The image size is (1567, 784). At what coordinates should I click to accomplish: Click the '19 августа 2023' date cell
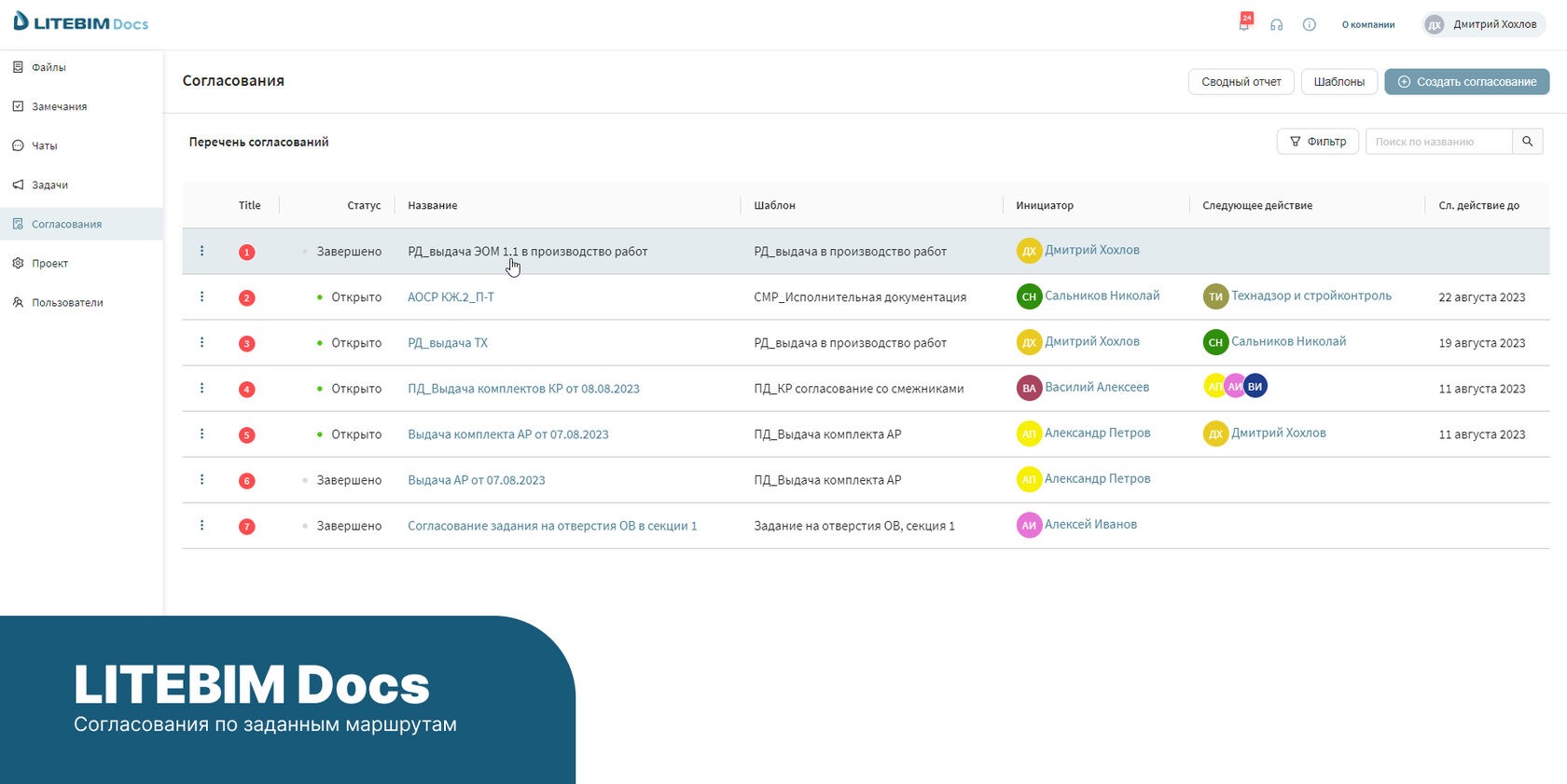pyautogui.click(x=1481, y=343)
